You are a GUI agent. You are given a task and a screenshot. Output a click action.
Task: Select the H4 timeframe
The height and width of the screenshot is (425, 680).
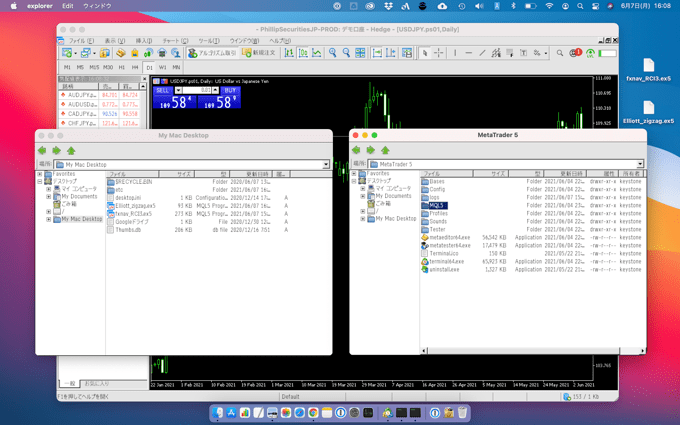click(135, 67)
